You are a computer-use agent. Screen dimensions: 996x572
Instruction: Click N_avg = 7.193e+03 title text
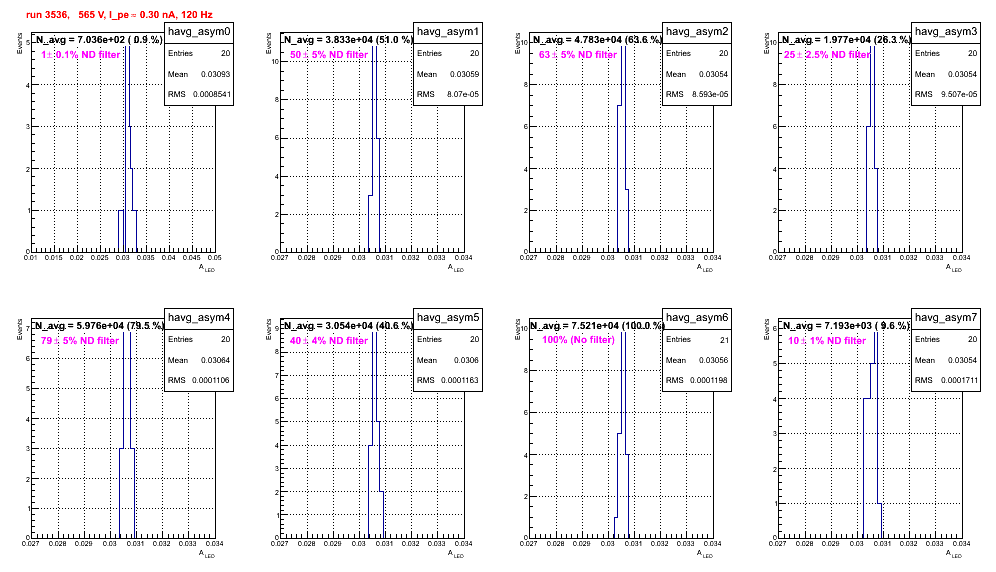846,325
